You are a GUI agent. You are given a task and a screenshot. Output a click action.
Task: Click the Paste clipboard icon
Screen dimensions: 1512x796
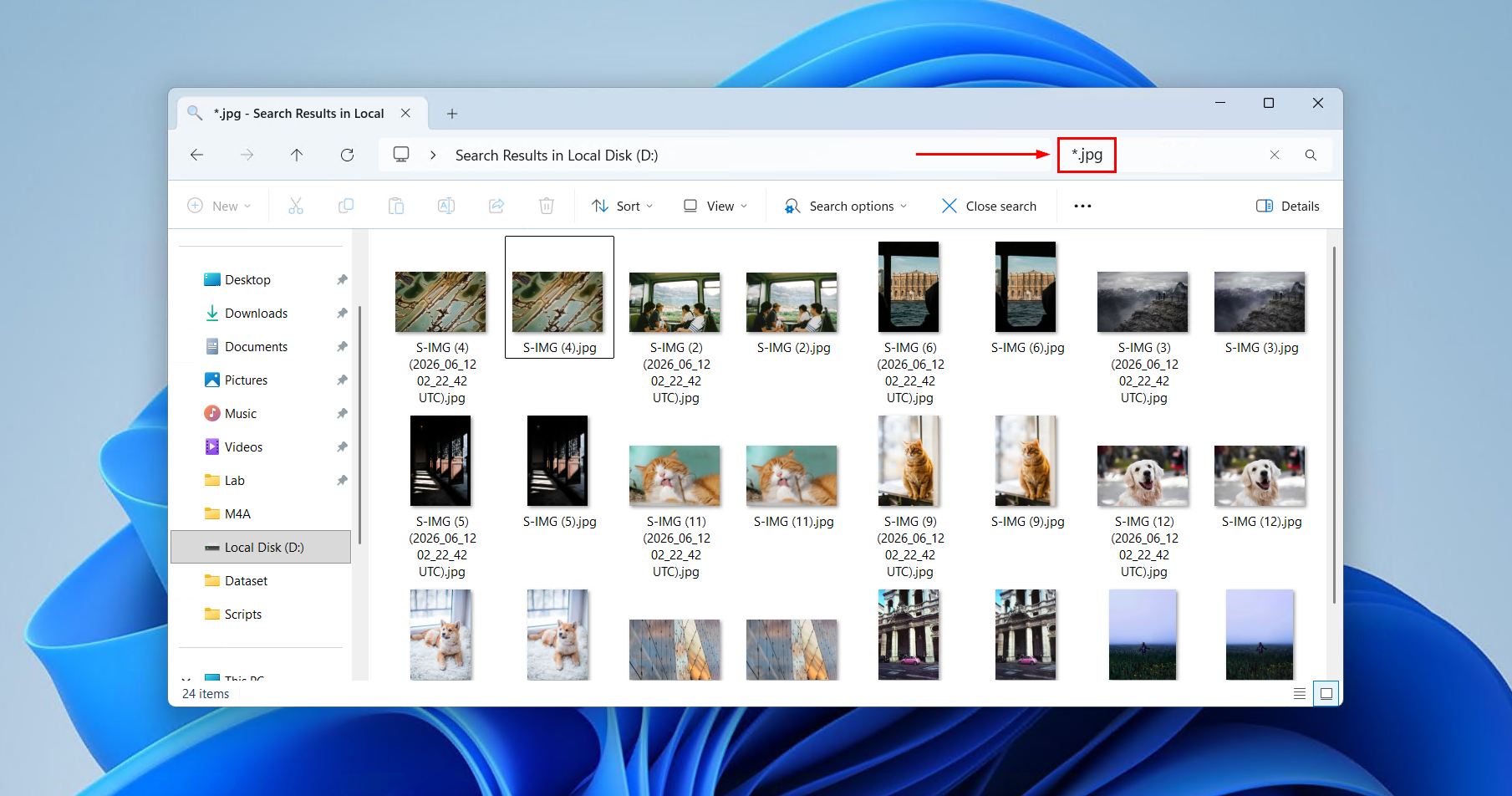click(x=396, y=206)
